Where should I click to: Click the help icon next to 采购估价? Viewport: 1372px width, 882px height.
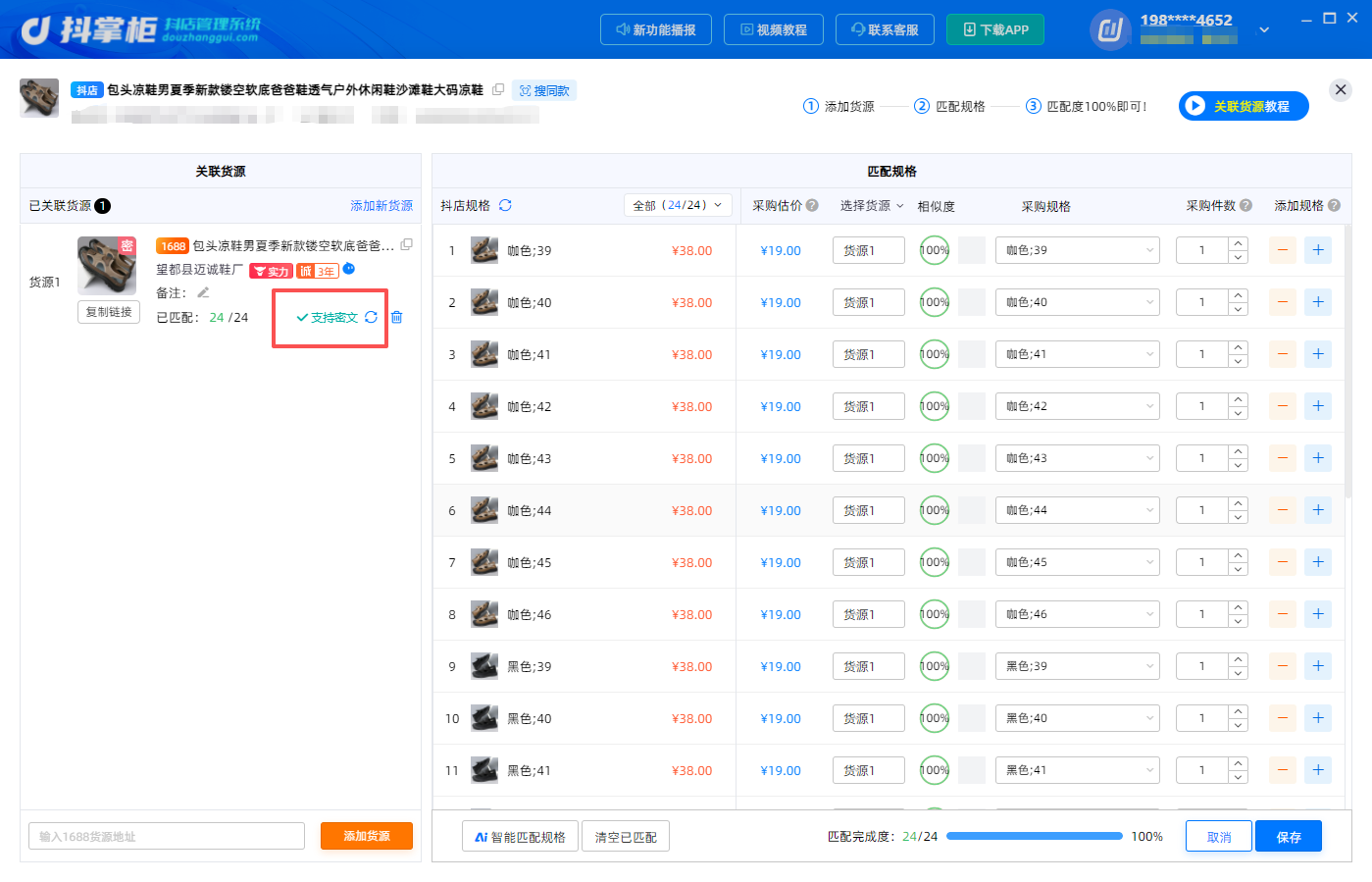pos(812,205)
